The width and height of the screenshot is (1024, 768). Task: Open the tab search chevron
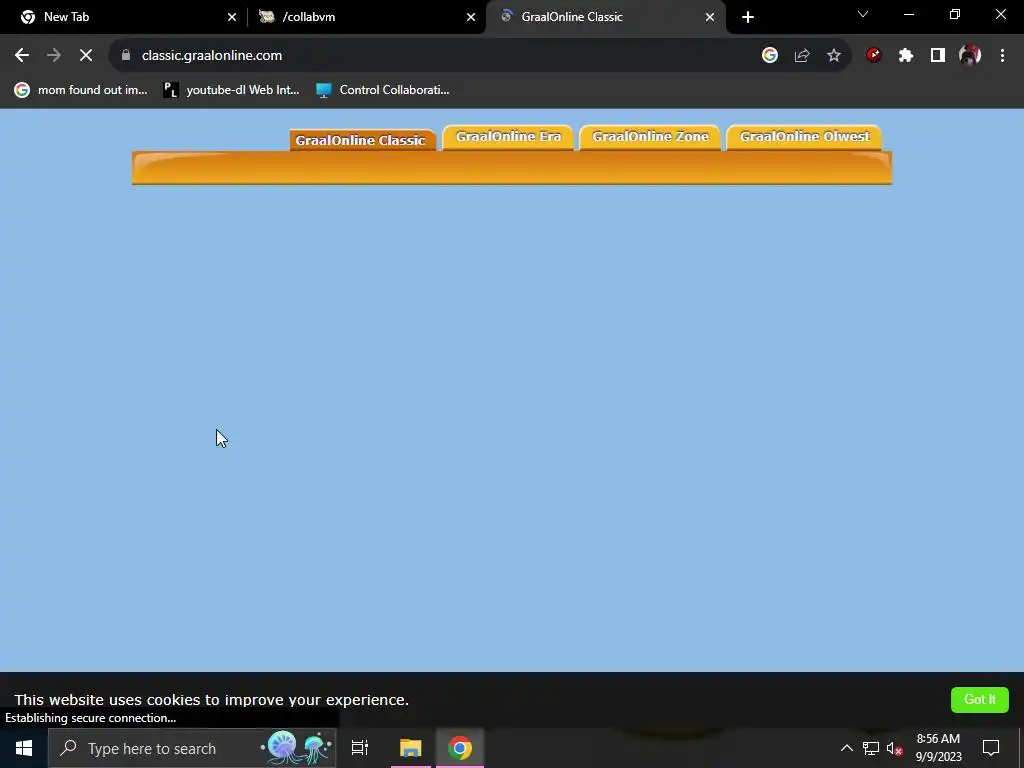[863, 14]
